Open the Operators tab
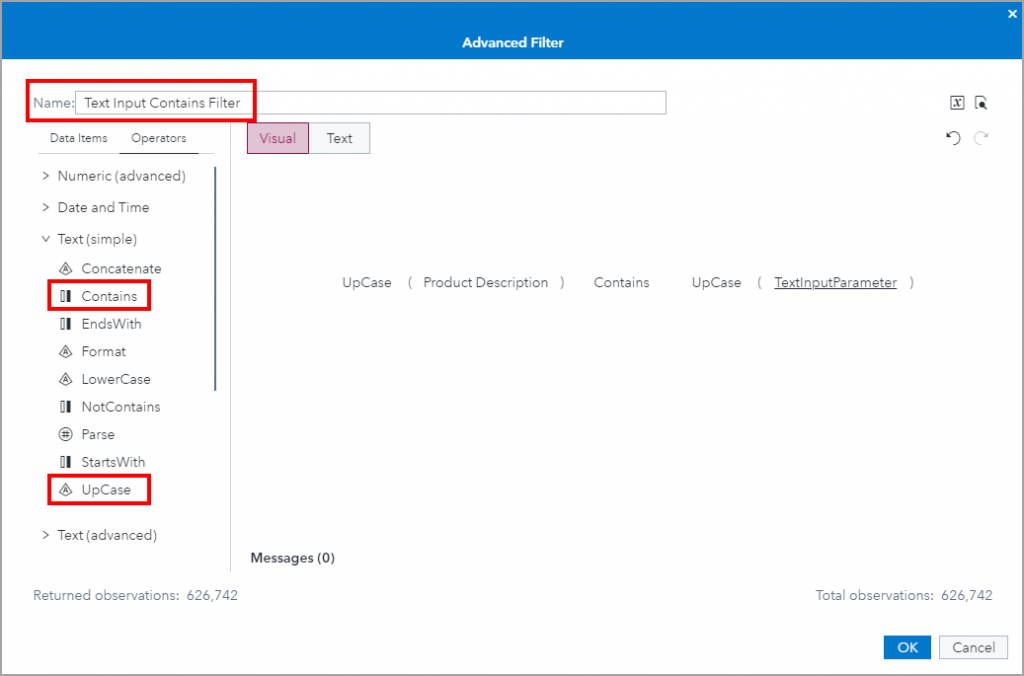Viewport: 1024px width, 676px height. pos(157,138)
